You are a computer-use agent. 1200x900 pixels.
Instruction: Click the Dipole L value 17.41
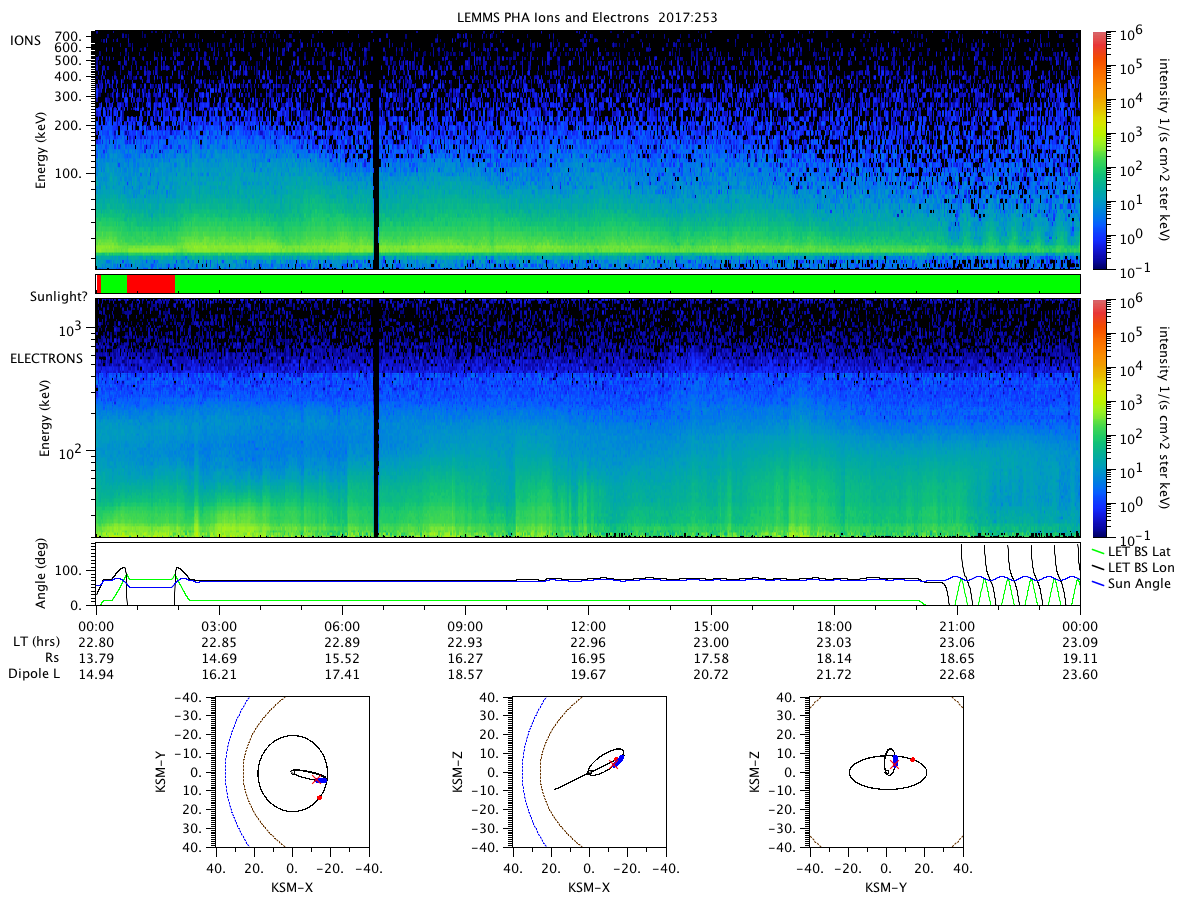[342, 675]
